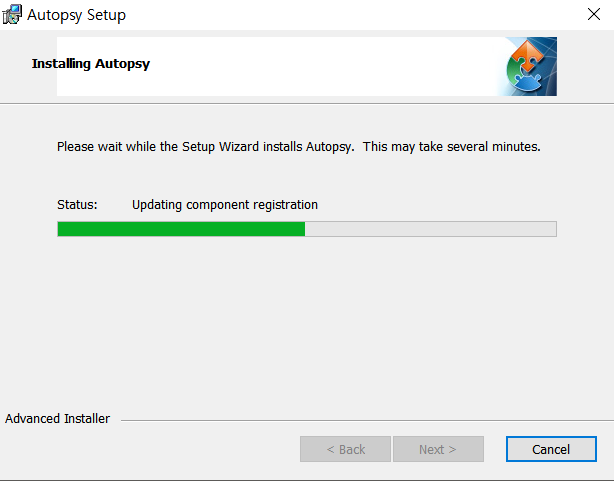Click the "Updating component registration" status text
614x481 pixels.
225,205
